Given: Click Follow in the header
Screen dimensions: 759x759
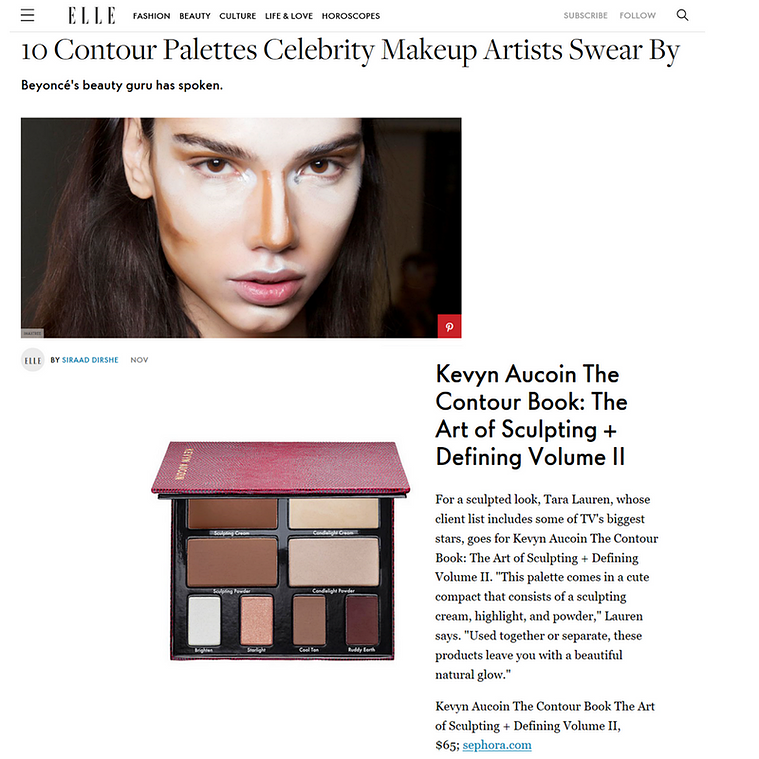Looking at the screenshot, I should tap(638, 15).
